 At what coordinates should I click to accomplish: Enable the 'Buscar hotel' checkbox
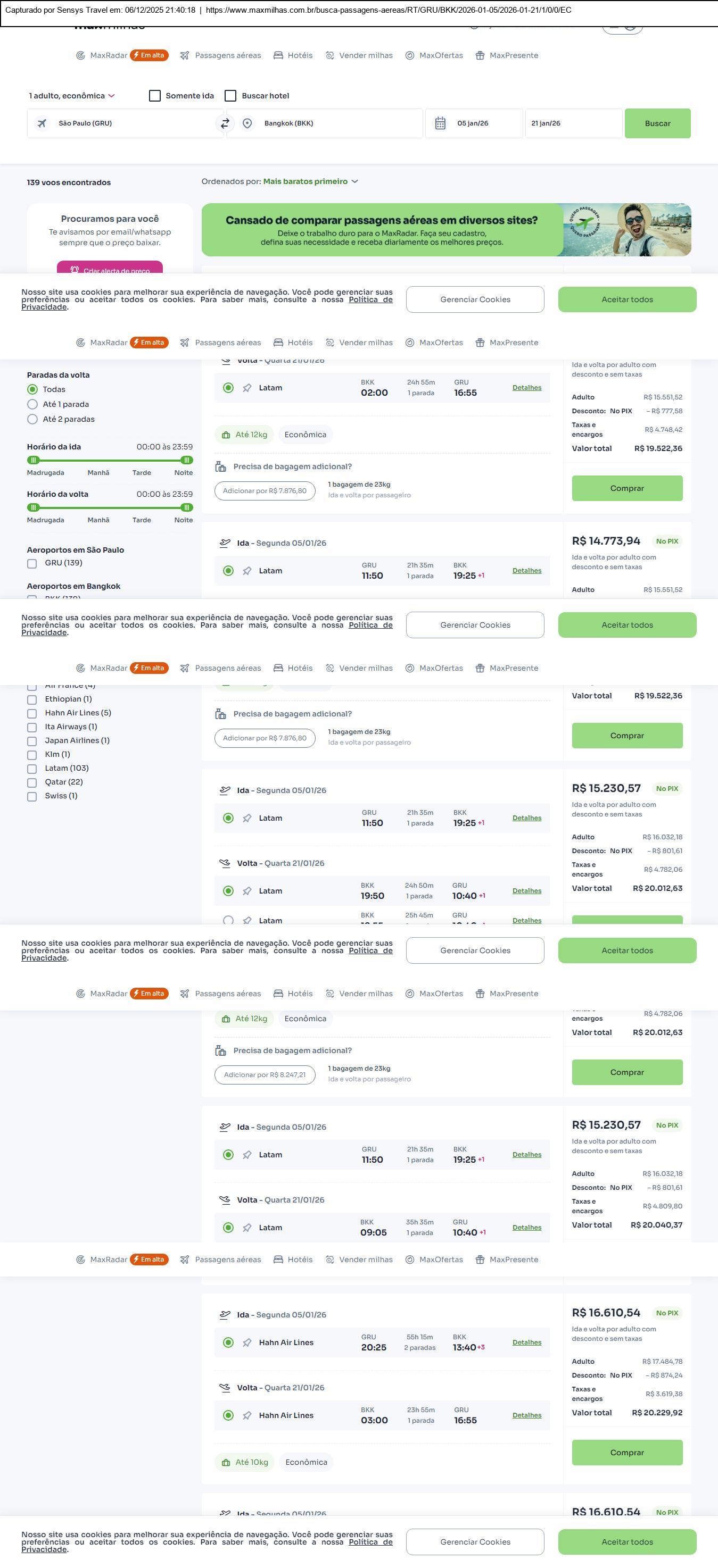click(231, 96)
